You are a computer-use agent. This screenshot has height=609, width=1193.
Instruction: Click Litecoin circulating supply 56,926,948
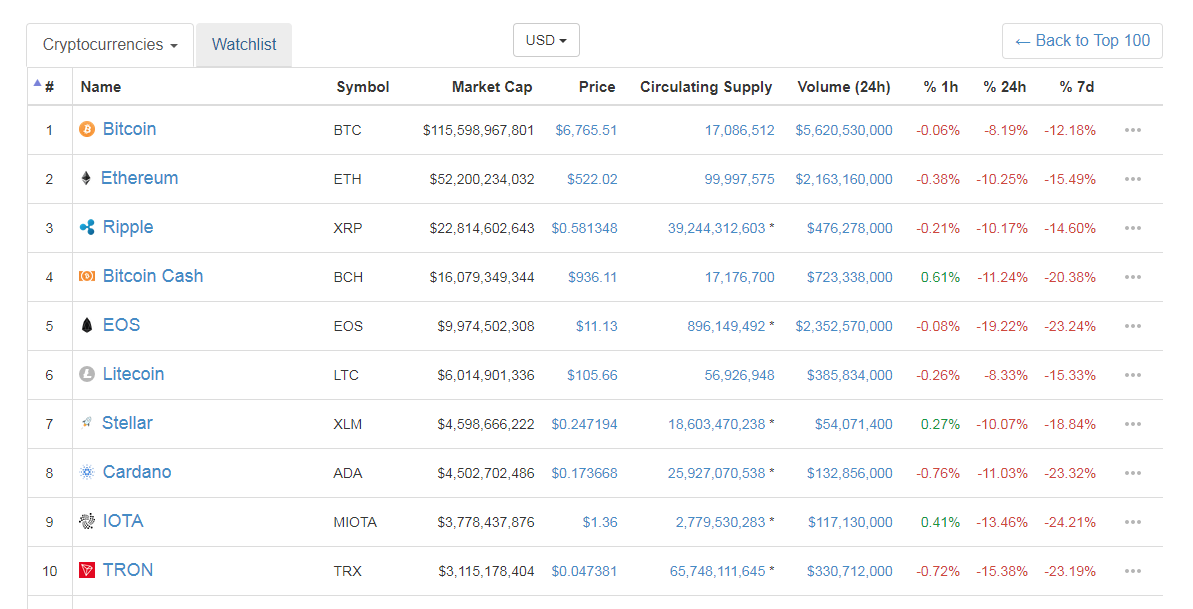point(739,375)
